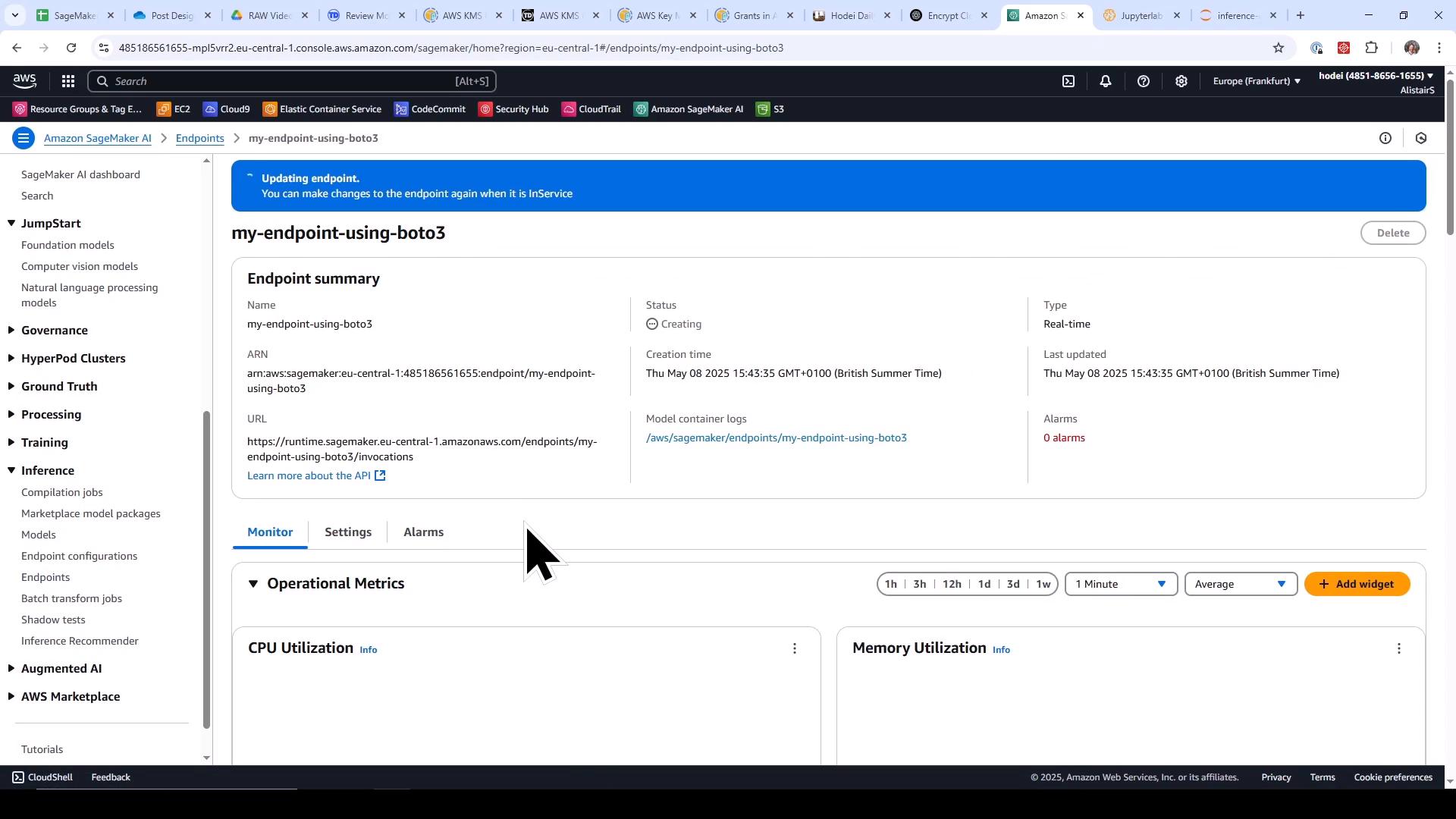Screen dimensions: 1456x819
Task: Open Endpoint configurations in sidebar
Action: tap(79, 557)
